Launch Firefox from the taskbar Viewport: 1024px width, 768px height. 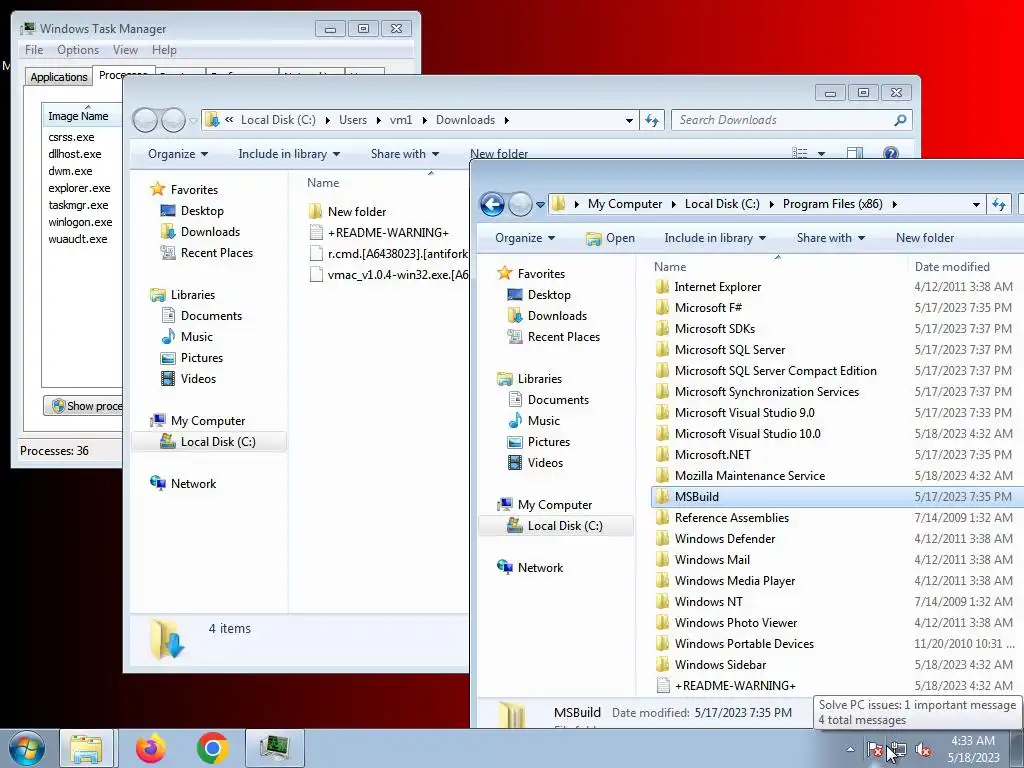coord(151,748)
